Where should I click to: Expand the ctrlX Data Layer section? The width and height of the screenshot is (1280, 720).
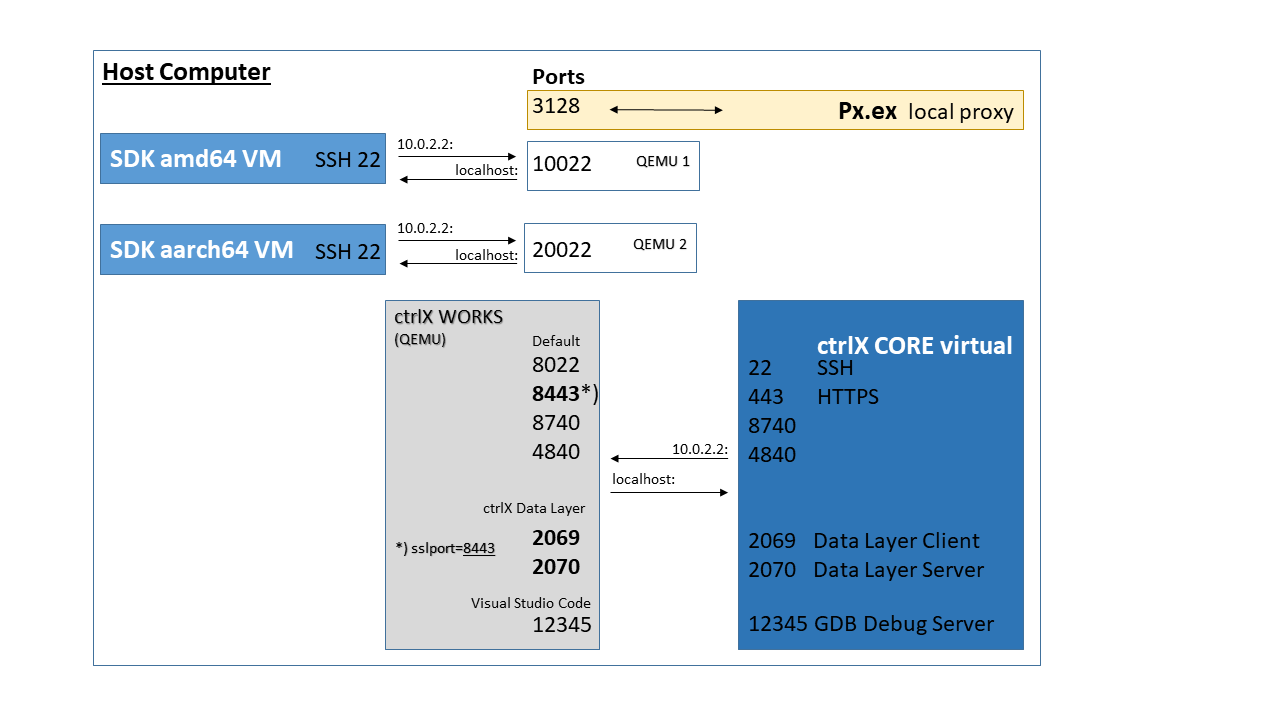pos(534,508)
